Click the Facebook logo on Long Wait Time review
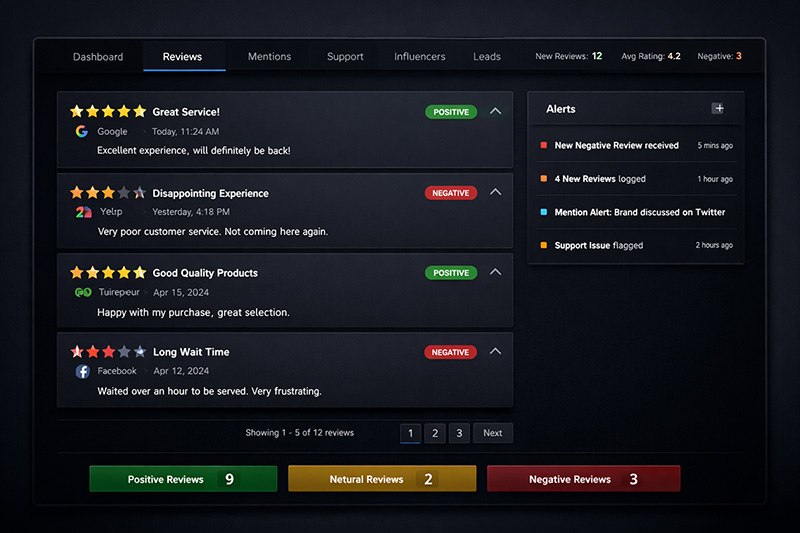This screenshot has height=533, width=800. point(83,371)
